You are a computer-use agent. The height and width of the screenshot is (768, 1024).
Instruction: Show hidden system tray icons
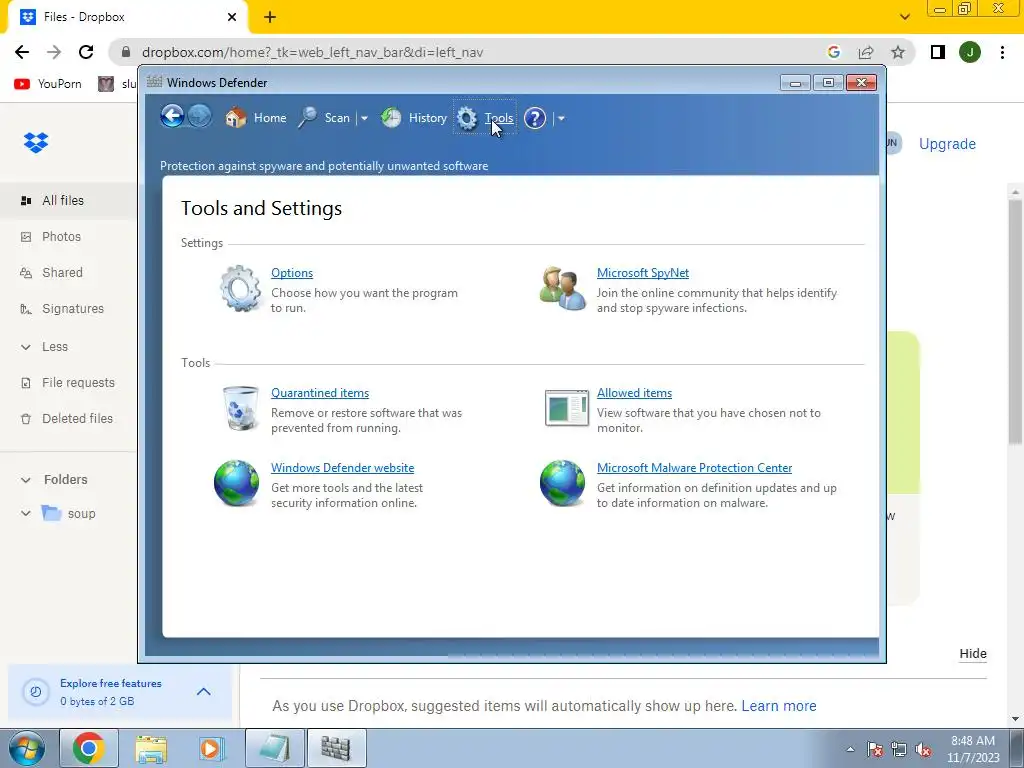850,750
